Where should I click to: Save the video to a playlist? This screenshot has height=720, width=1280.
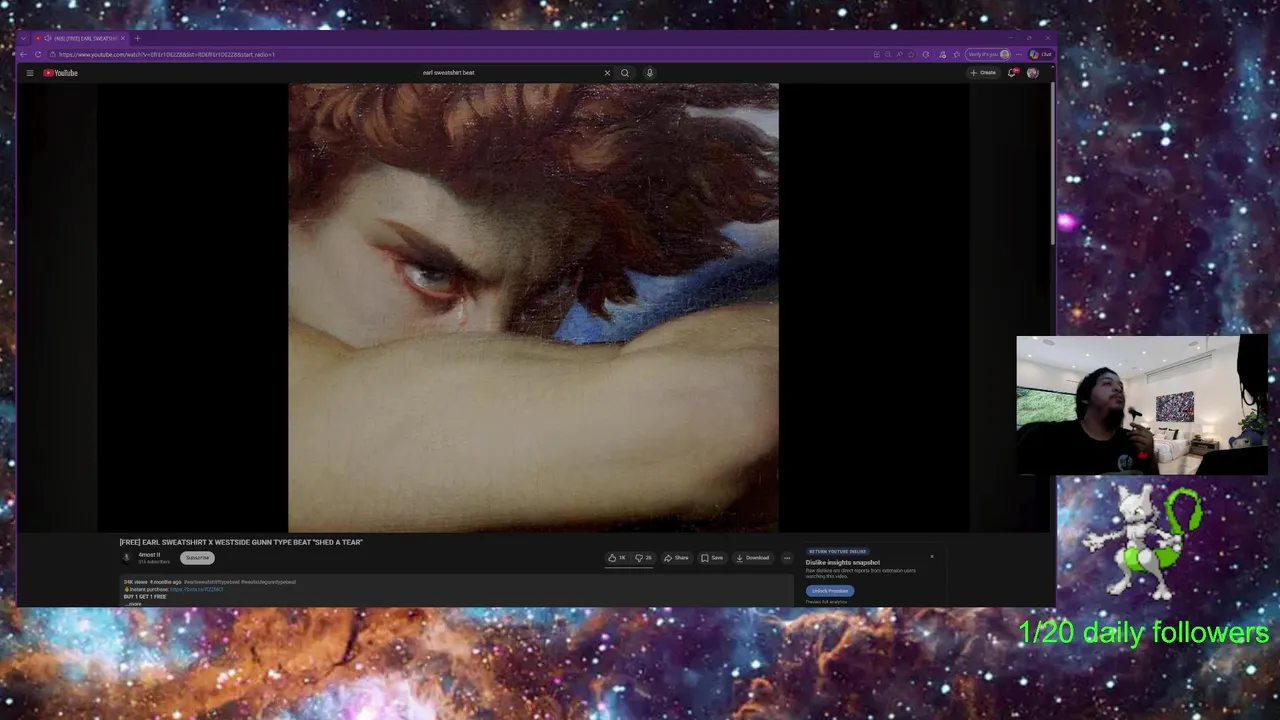tap(712, 558)
